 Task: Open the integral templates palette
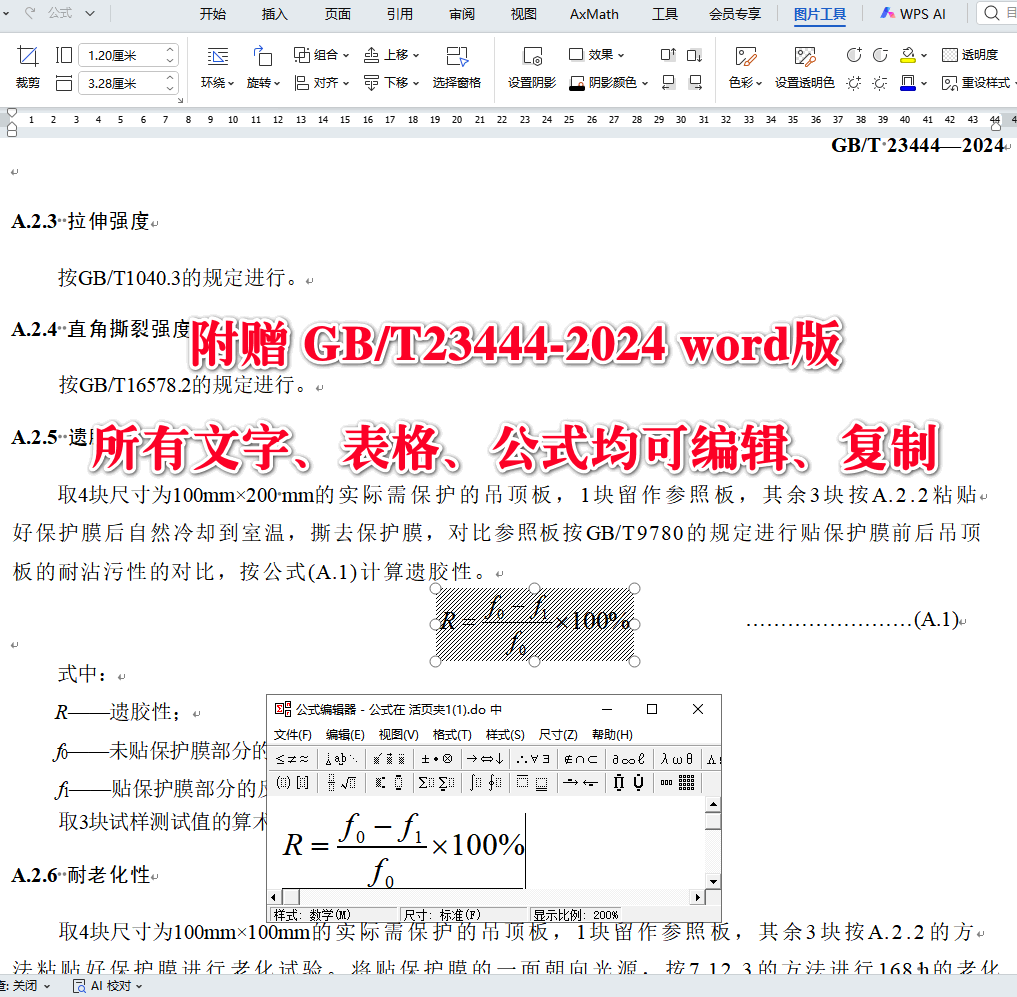coord(483,783)
